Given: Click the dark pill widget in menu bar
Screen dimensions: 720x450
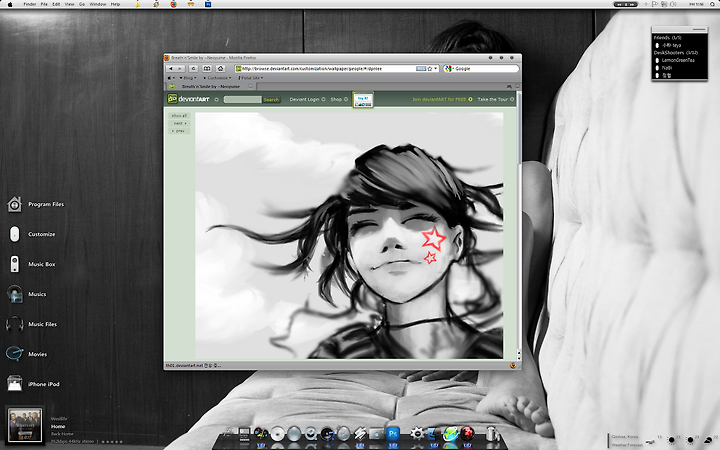Looking at the screenshot, I should click(x=626, y=4).
